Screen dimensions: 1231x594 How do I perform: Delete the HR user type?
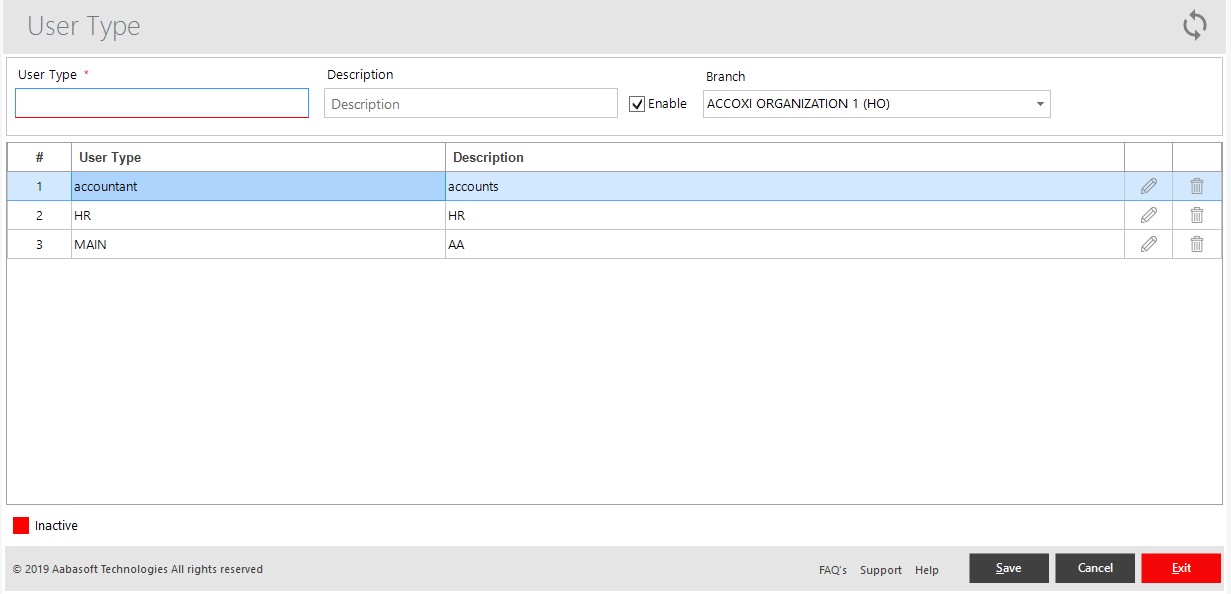(1196, 215)
